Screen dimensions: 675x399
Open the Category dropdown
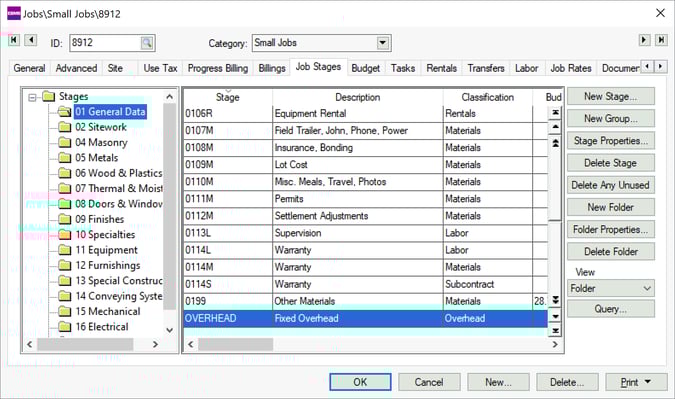(382, 43)
